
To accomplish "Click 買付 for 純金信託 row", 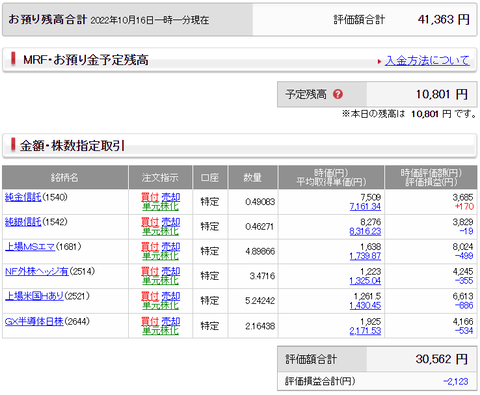I will tap(150, 197).
